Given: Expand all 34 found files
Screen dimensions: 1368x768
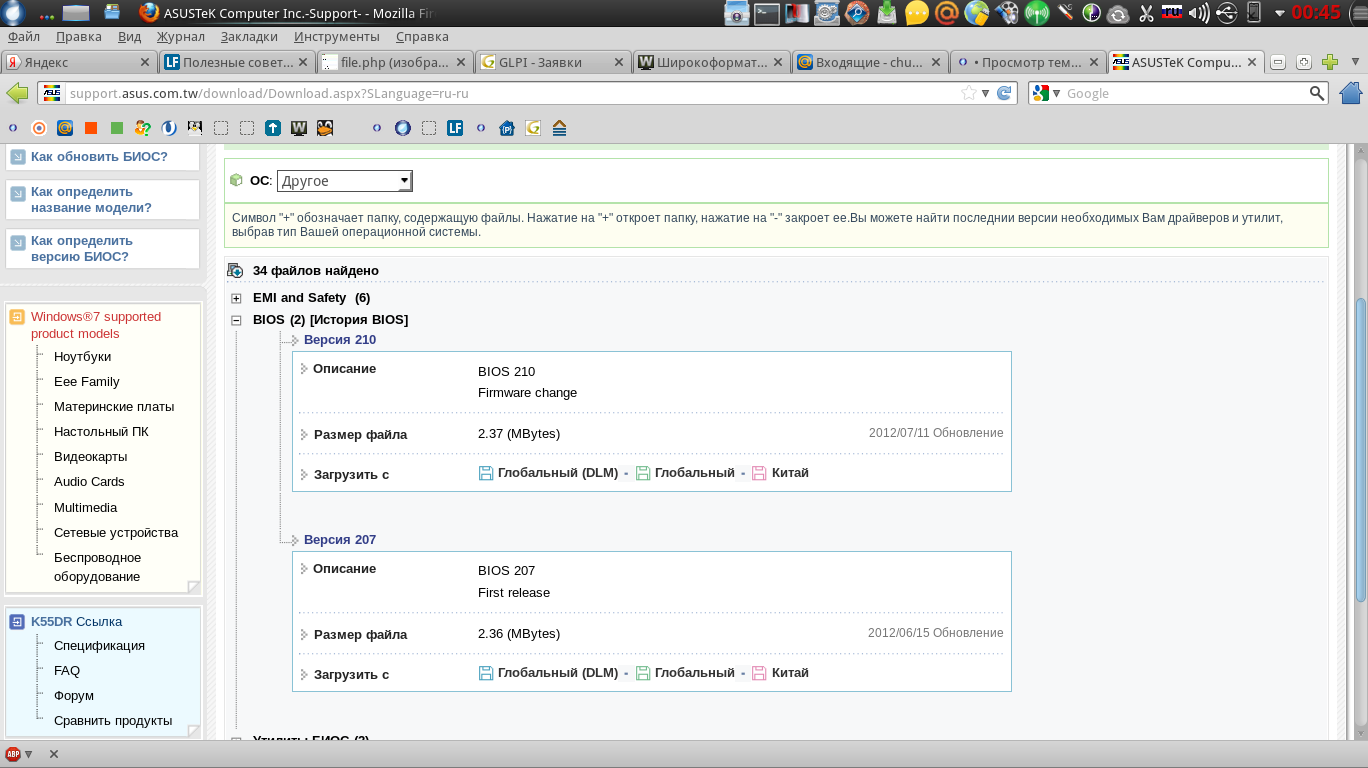Looking at the screenshot, I should coord(236,270).
